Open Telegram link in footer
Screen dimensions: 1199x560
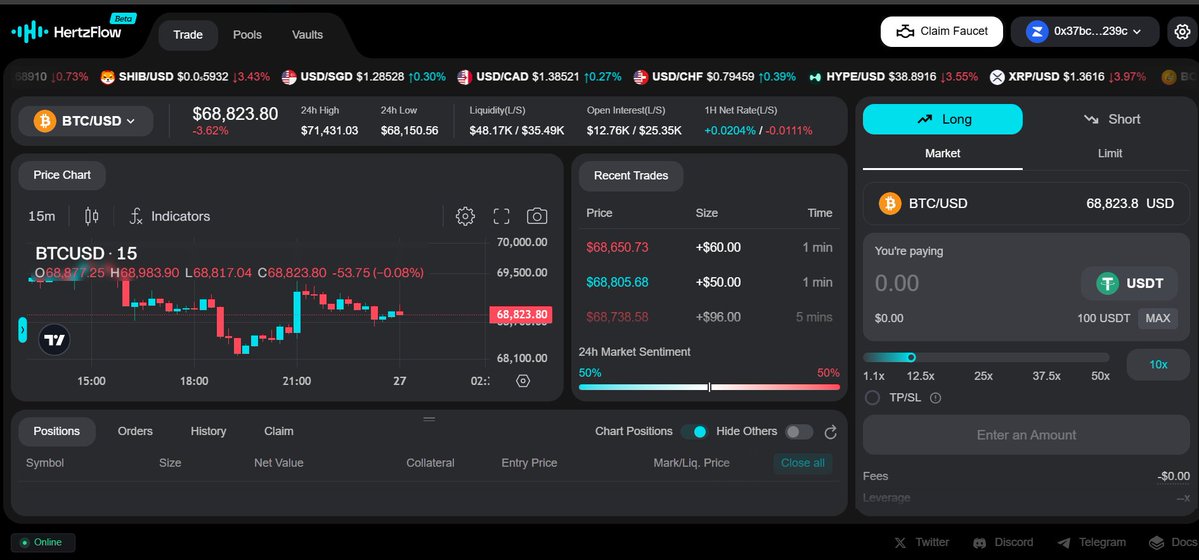click(1091, 542)
